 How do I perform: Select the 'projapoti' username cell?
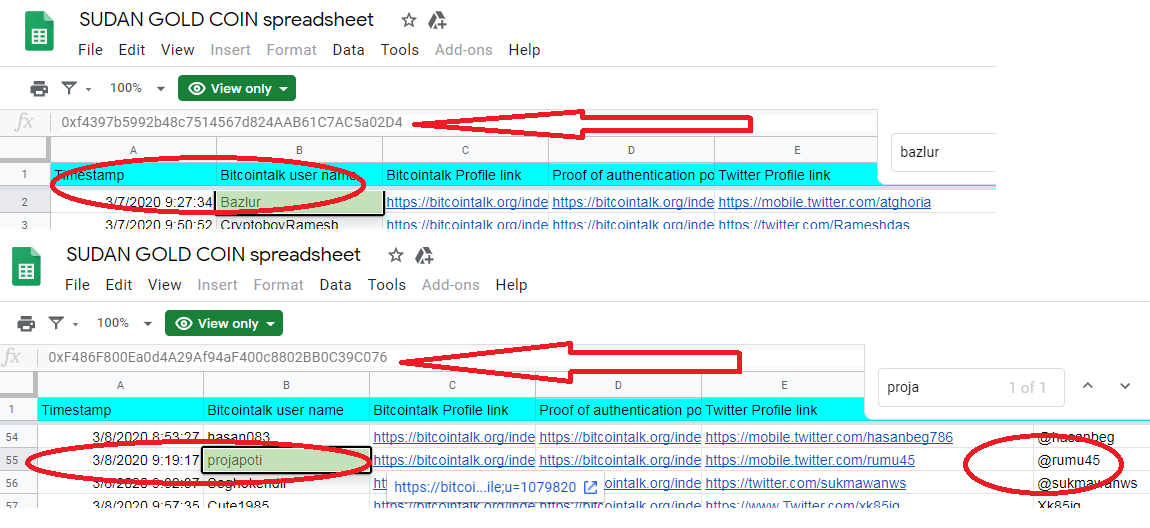286,461
